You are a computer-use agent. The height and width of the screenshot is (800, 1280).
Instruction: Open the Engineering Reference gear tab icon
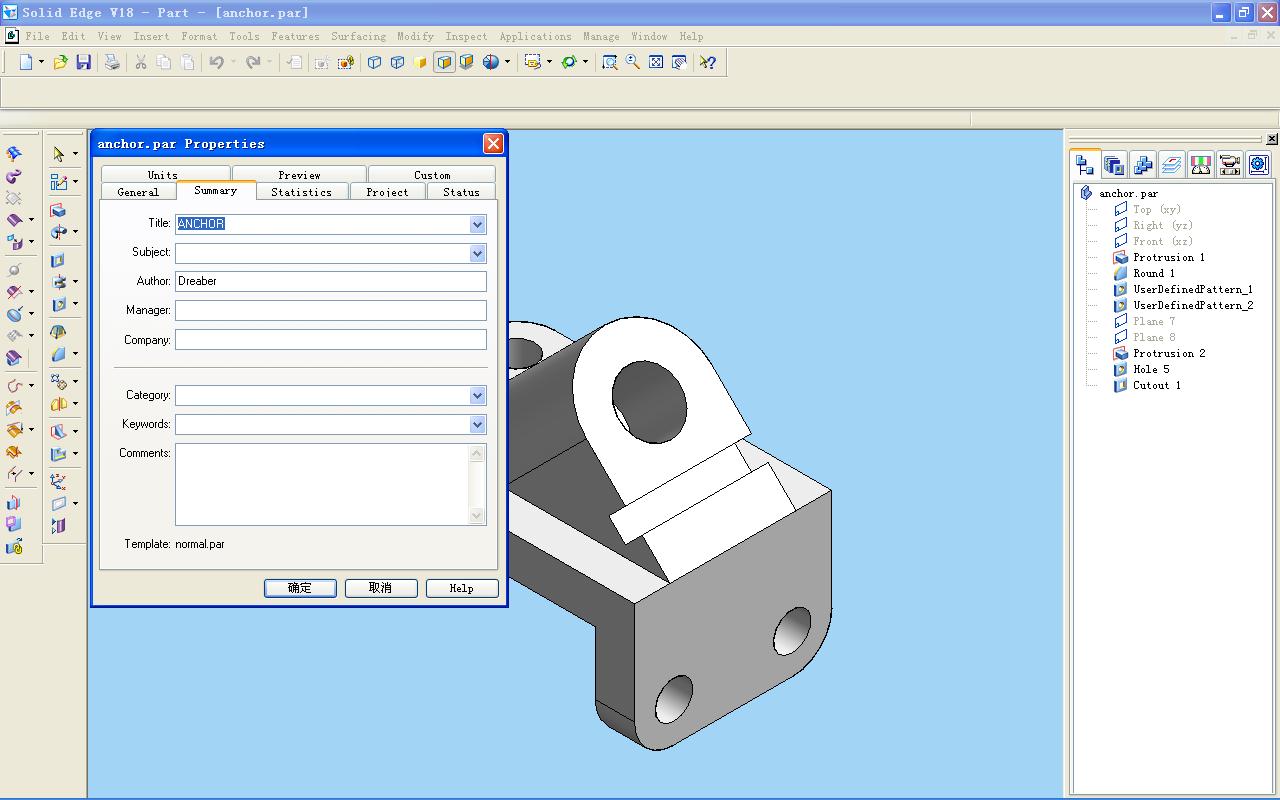[x=1259, y=165]
